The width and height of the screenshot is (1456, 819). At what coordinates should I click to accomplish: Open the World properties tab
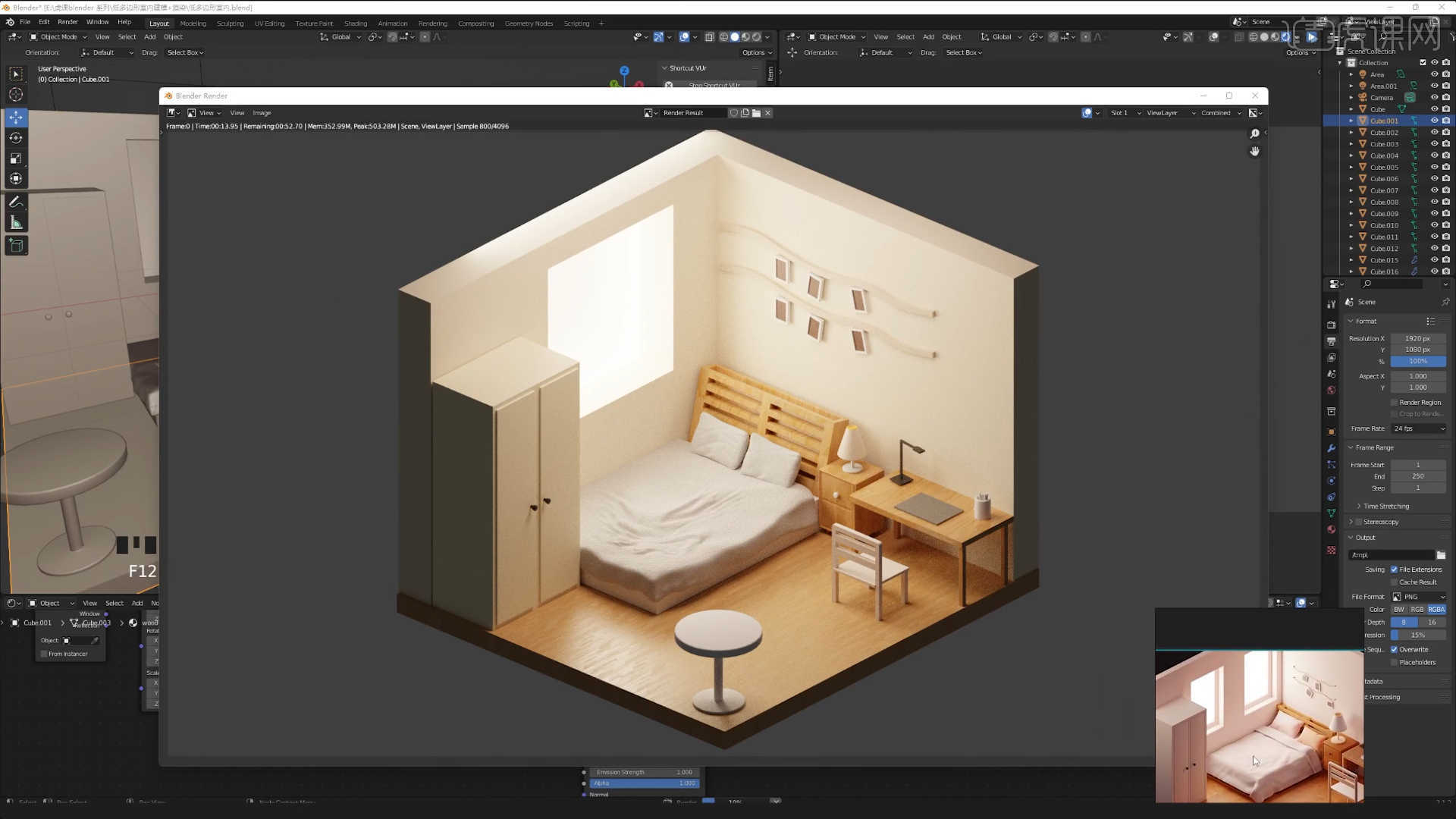[1331, 390]
